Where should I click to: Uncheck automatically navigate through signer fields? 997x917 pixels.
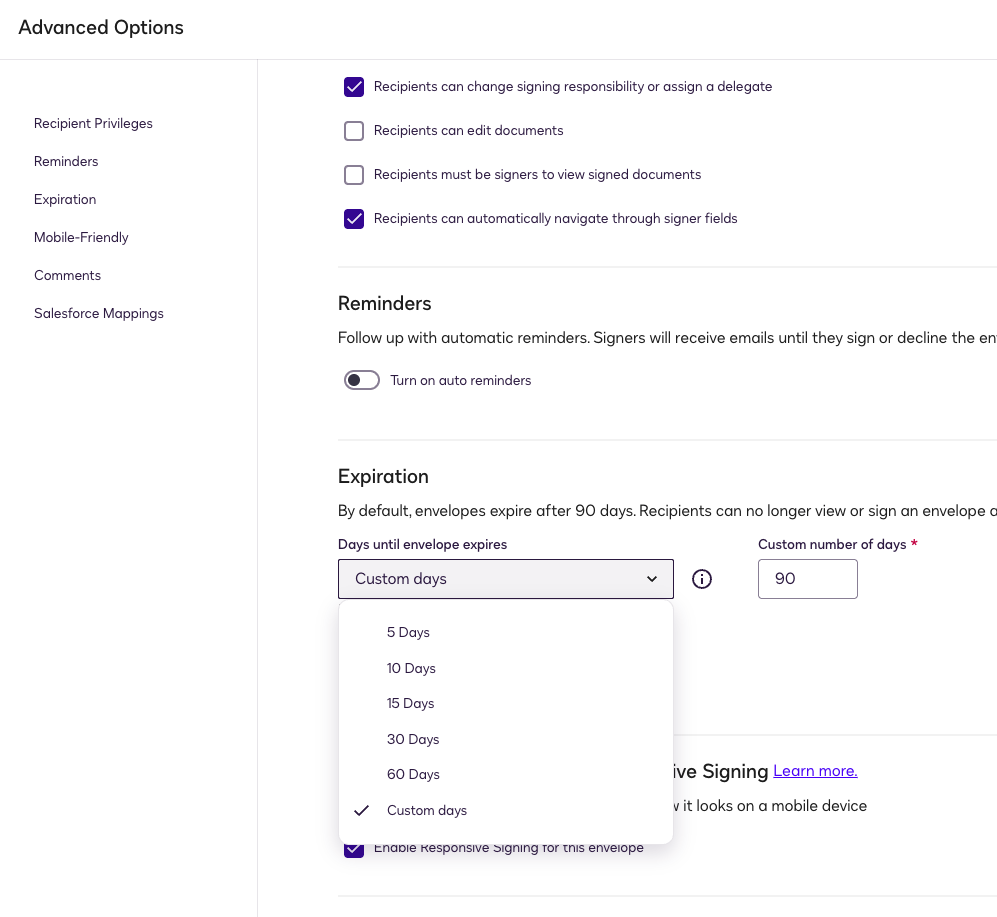pyautogui.click(x=354, y=219)
